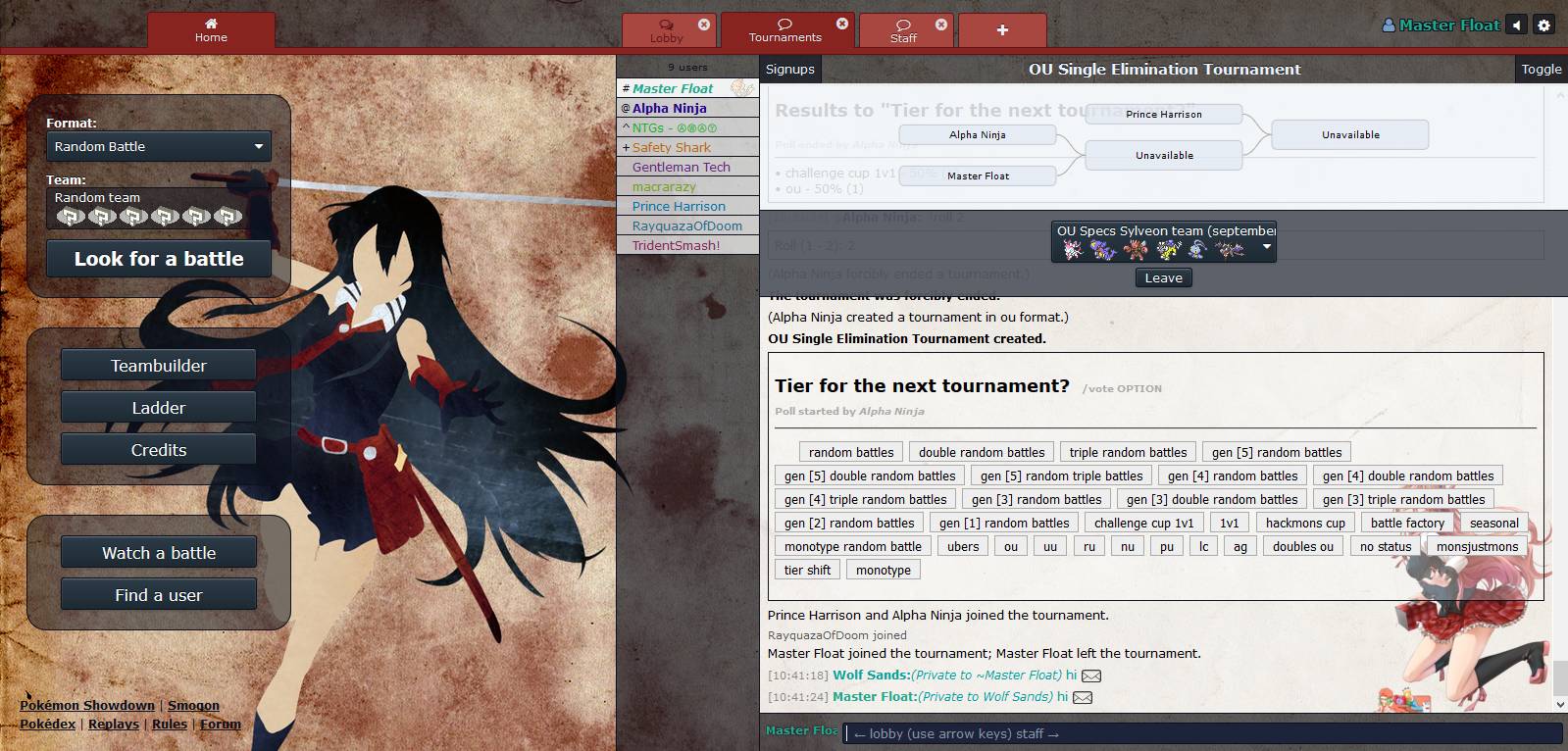Vote for triple random battles
Image resolution: width=1568 pixels, height=751 pixels.
point(1128,452)
